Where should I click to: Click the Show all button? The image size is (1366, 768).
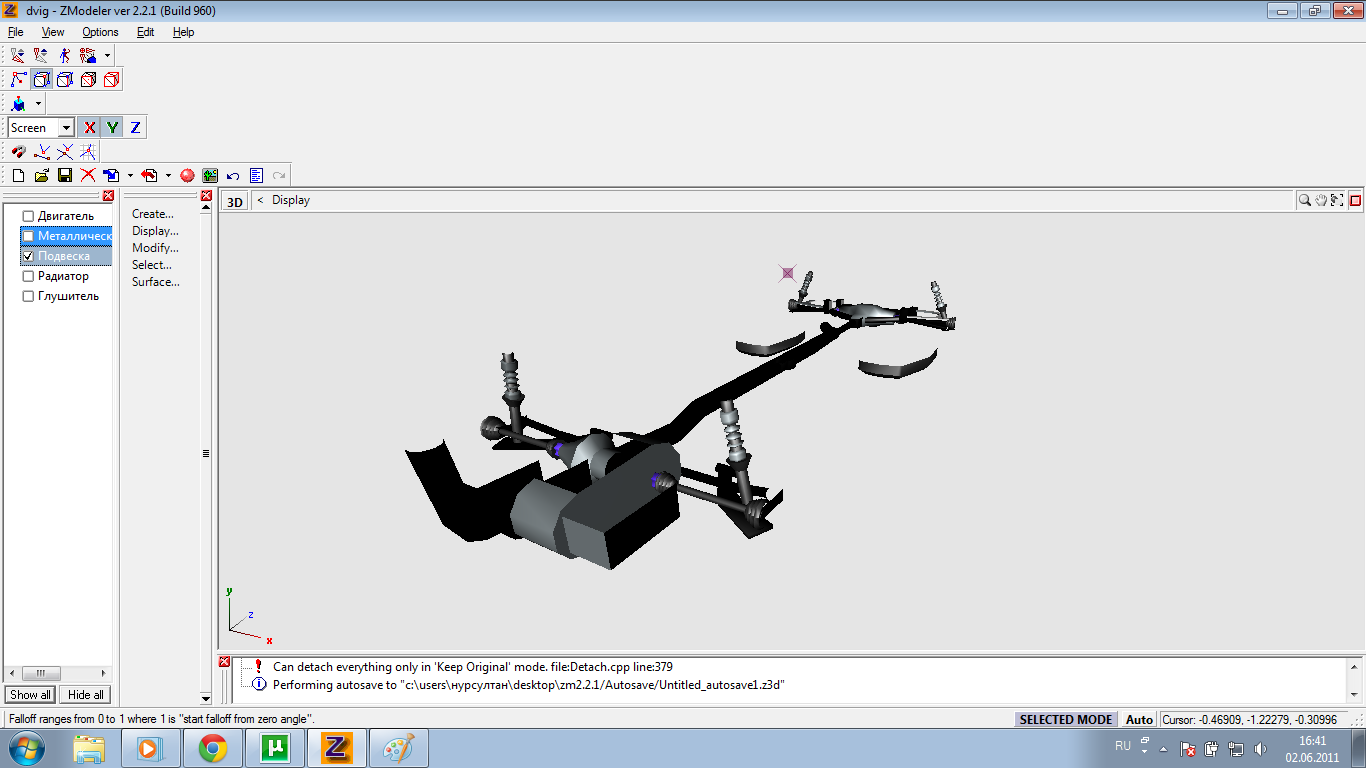point(31,695)
